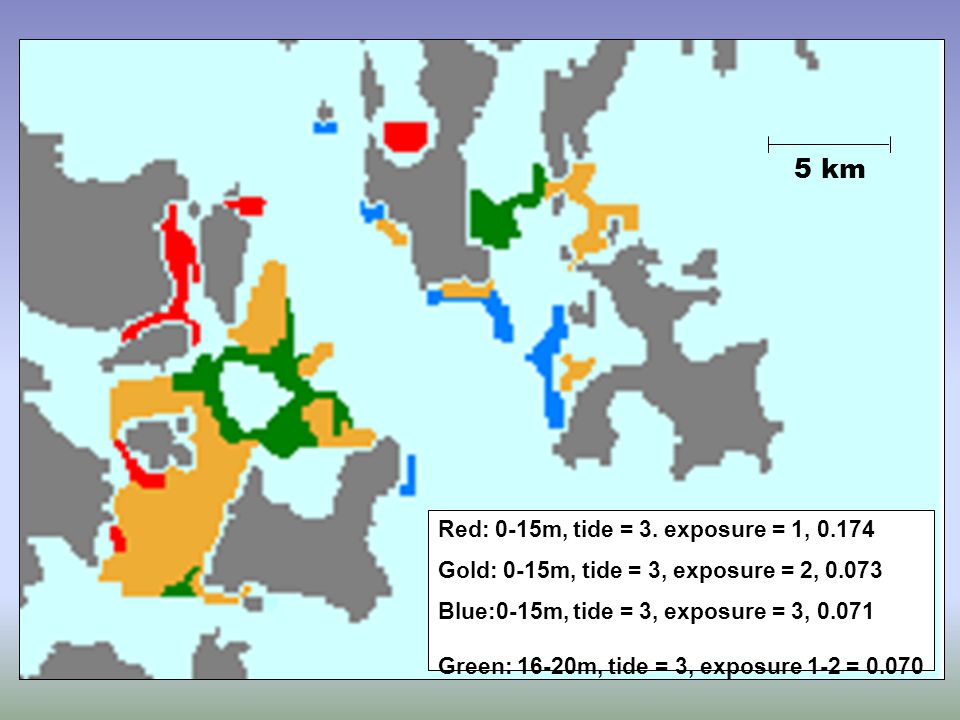This screenshot has height=720, width=960.
Task: Select the legend line starting with "Green: 16-20m"
Action: click(681, 665)
